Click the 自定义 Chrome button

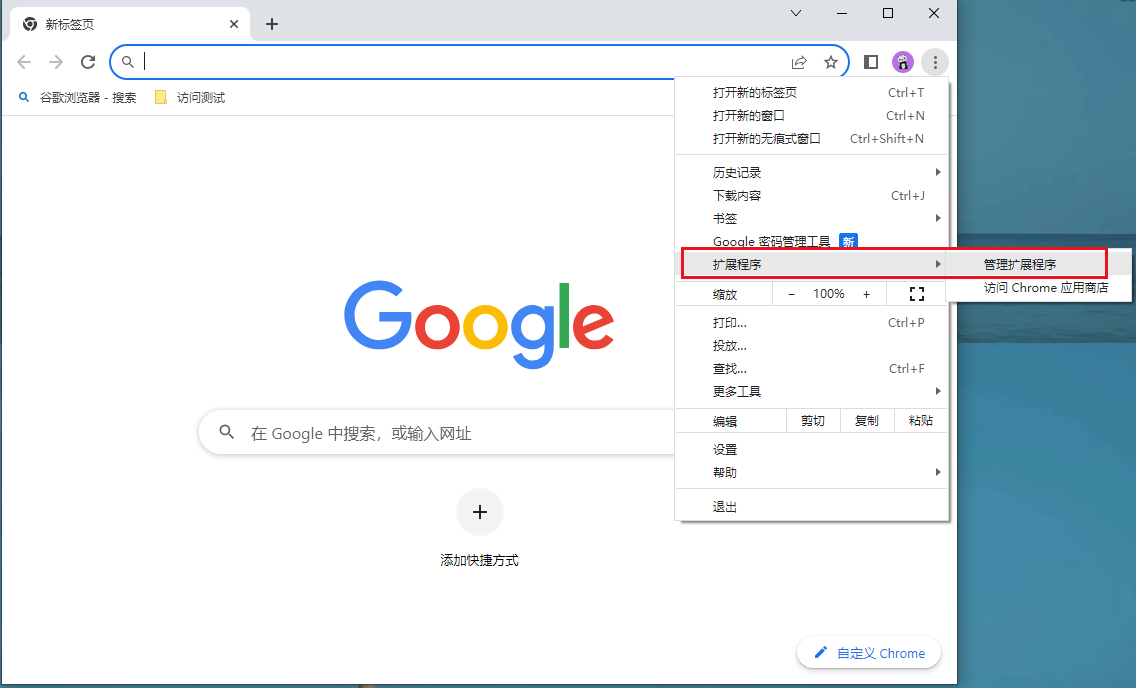coord(869,652)
